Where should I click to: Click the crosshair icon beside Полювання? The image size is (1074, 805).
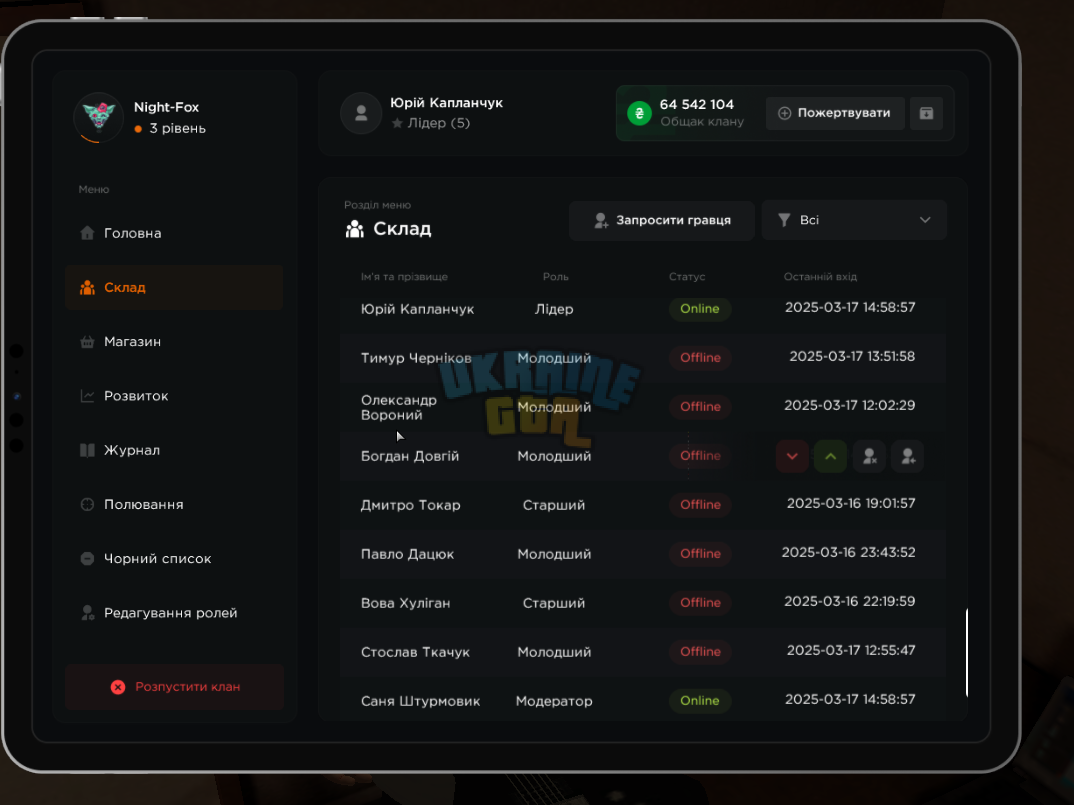point(87,504)
